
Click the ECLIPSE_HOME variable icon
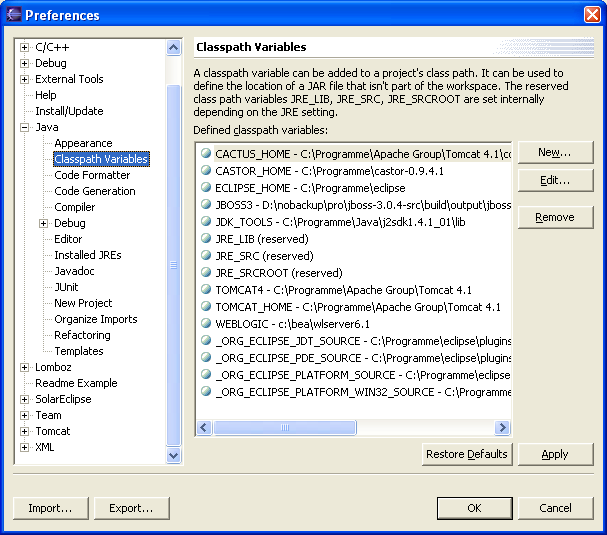coord(206,188)
